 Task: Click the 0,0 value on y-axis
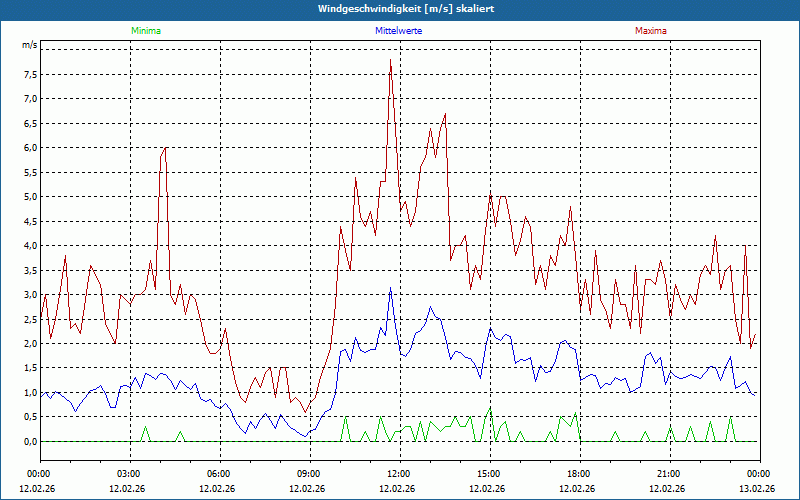pos(30,441)
